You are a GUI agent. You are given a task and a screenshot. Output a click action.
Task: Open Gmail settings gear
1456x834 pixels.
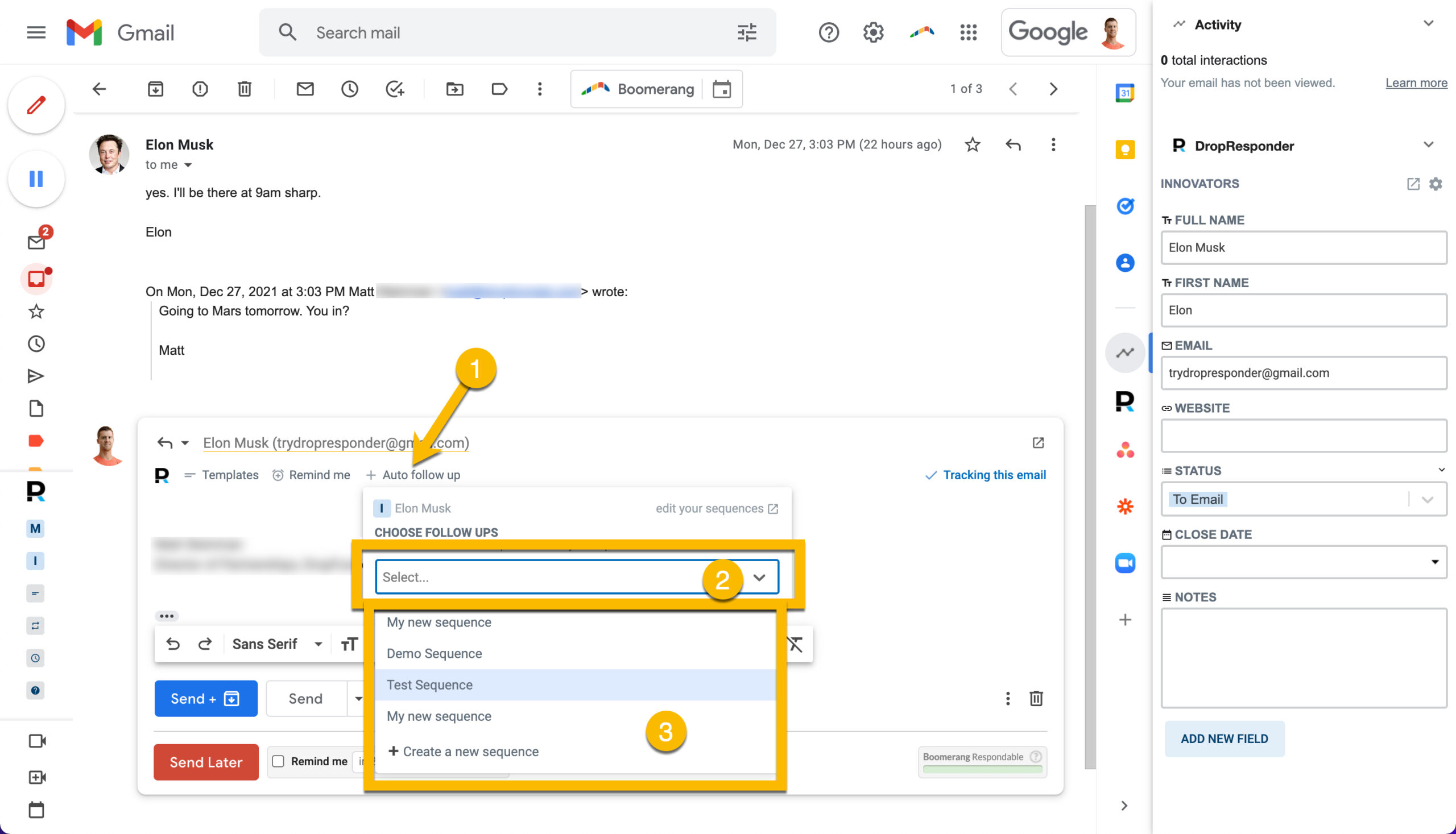click(x=872, y=32)
